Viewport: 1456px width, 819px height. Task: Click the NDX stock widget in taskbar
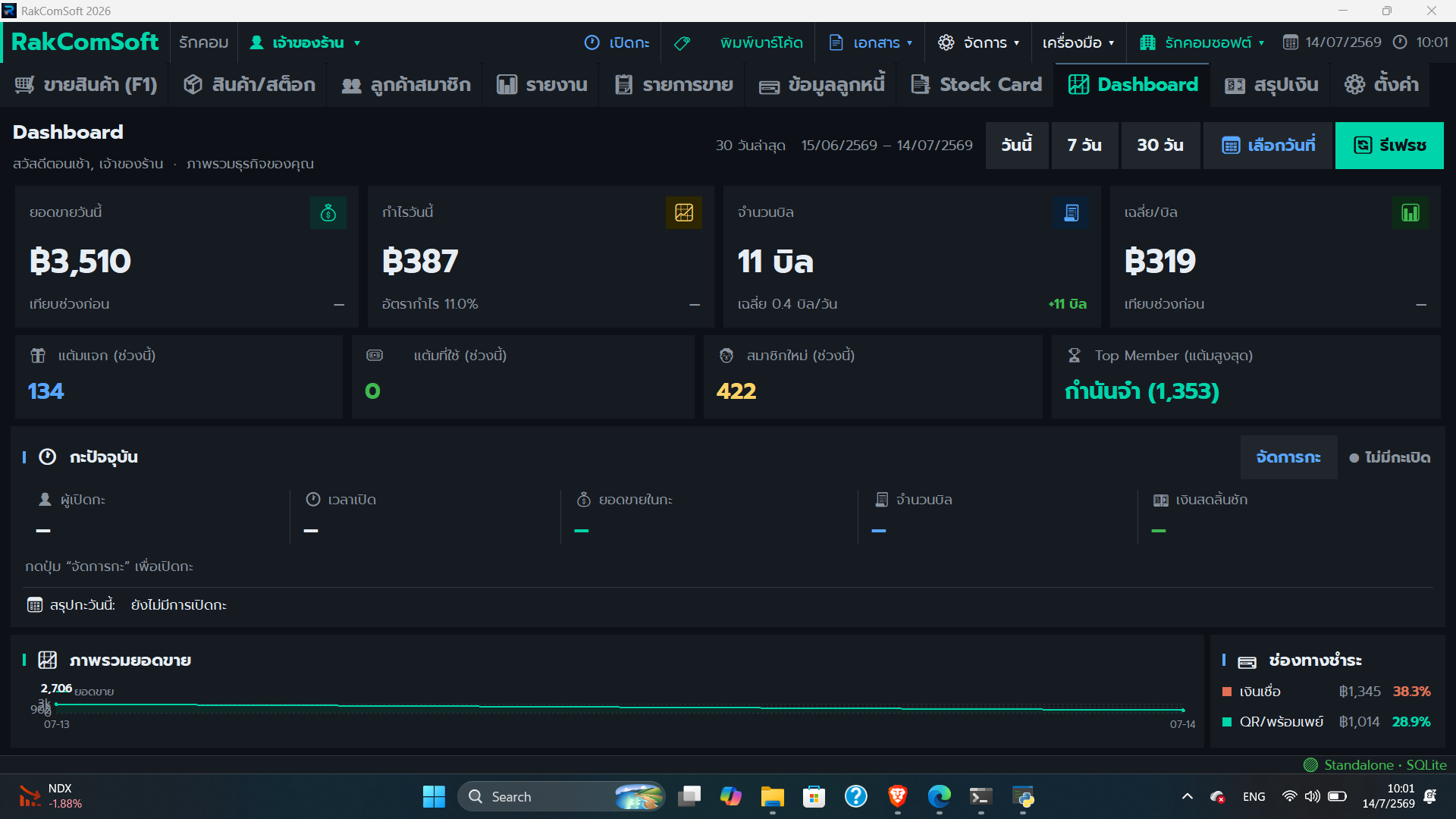[50, 796]
